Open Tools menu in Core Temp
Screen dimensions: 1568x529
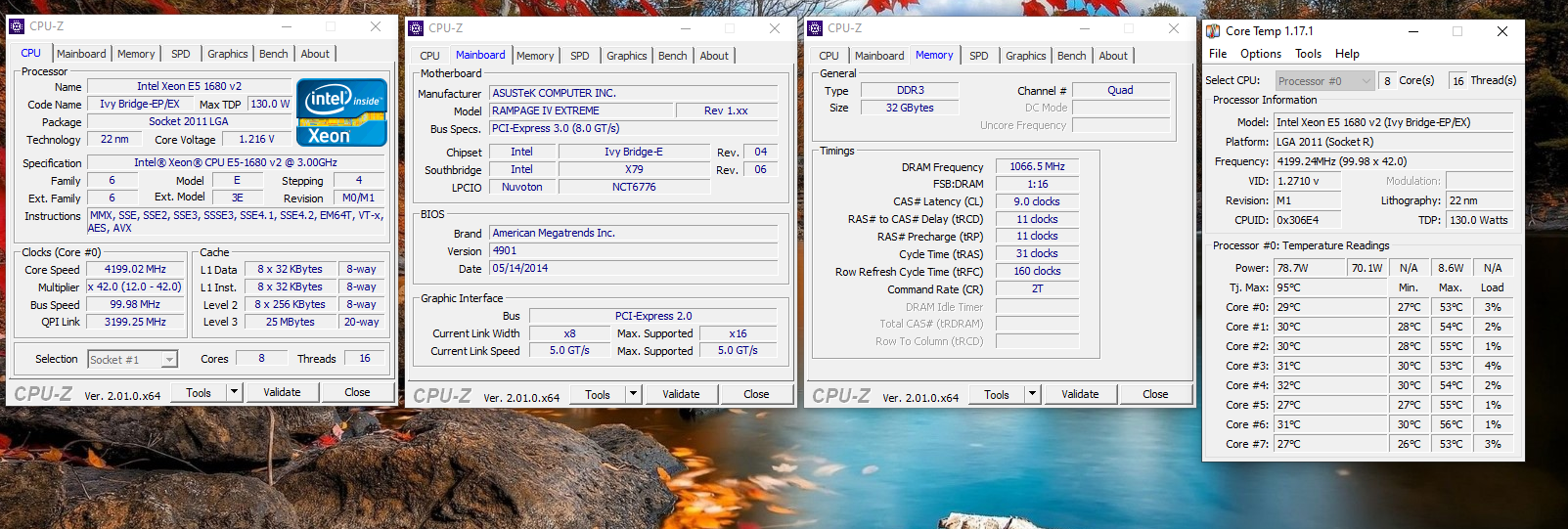pos(1308,54)
